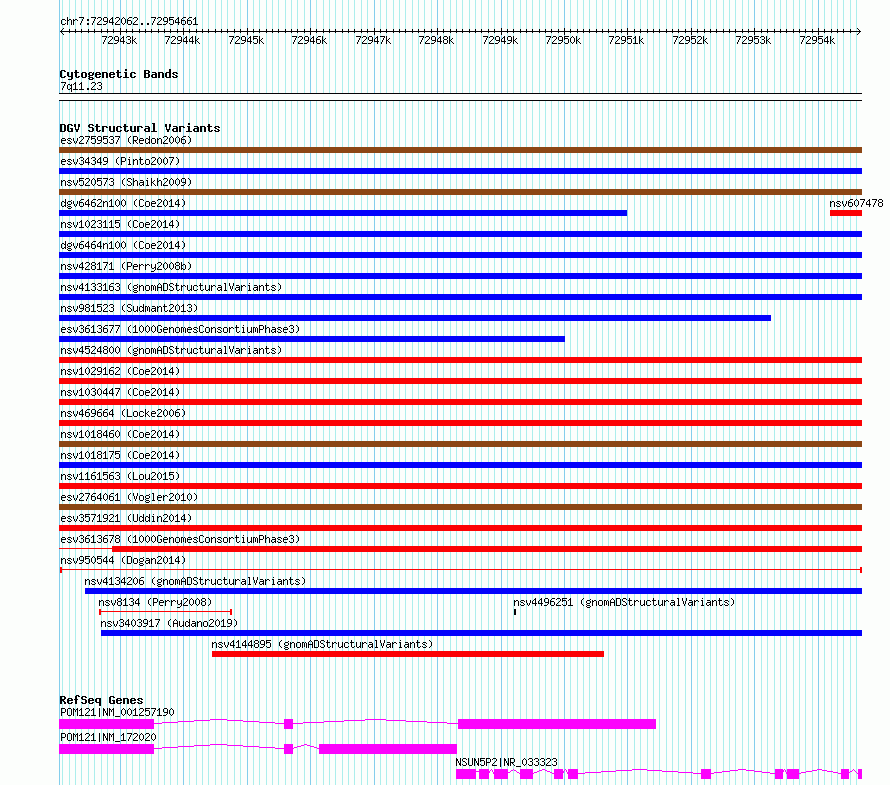Open the nsv1023115 (Coe2014) label
Screen dimensions: 890x785
click(x=120, y=224)
